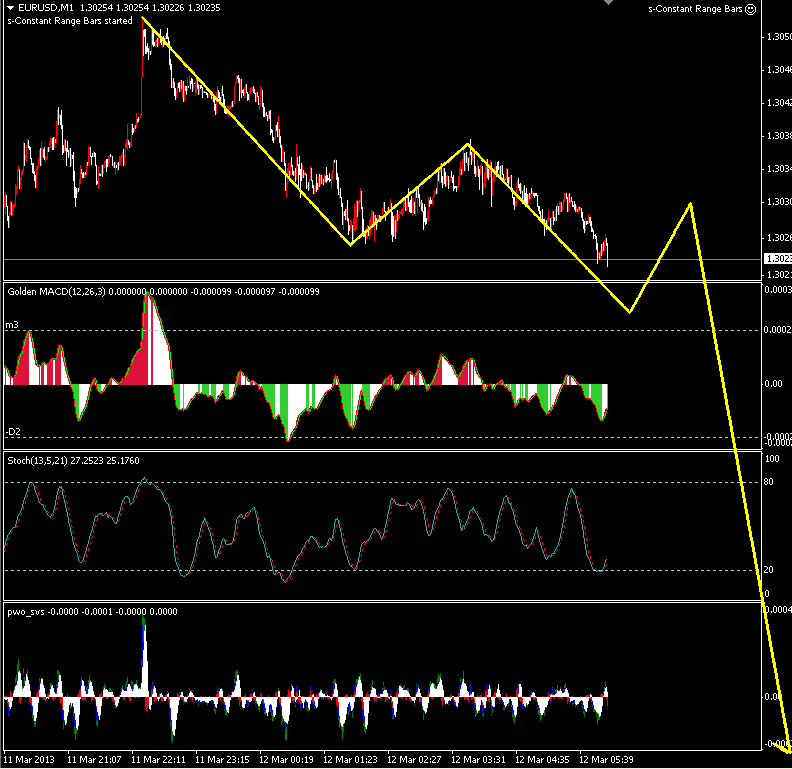Click the 11 Mar 2013 date label

(29, 759)
